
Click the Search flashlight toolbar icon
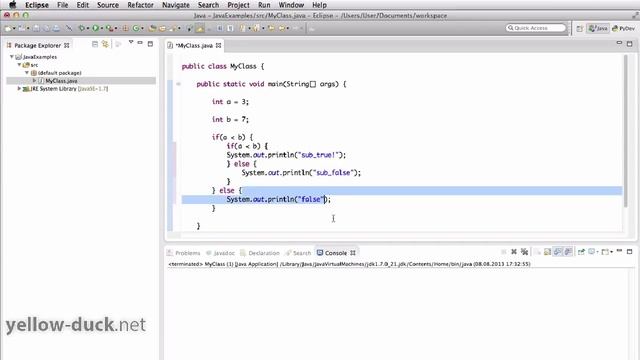tap(173, 28)
